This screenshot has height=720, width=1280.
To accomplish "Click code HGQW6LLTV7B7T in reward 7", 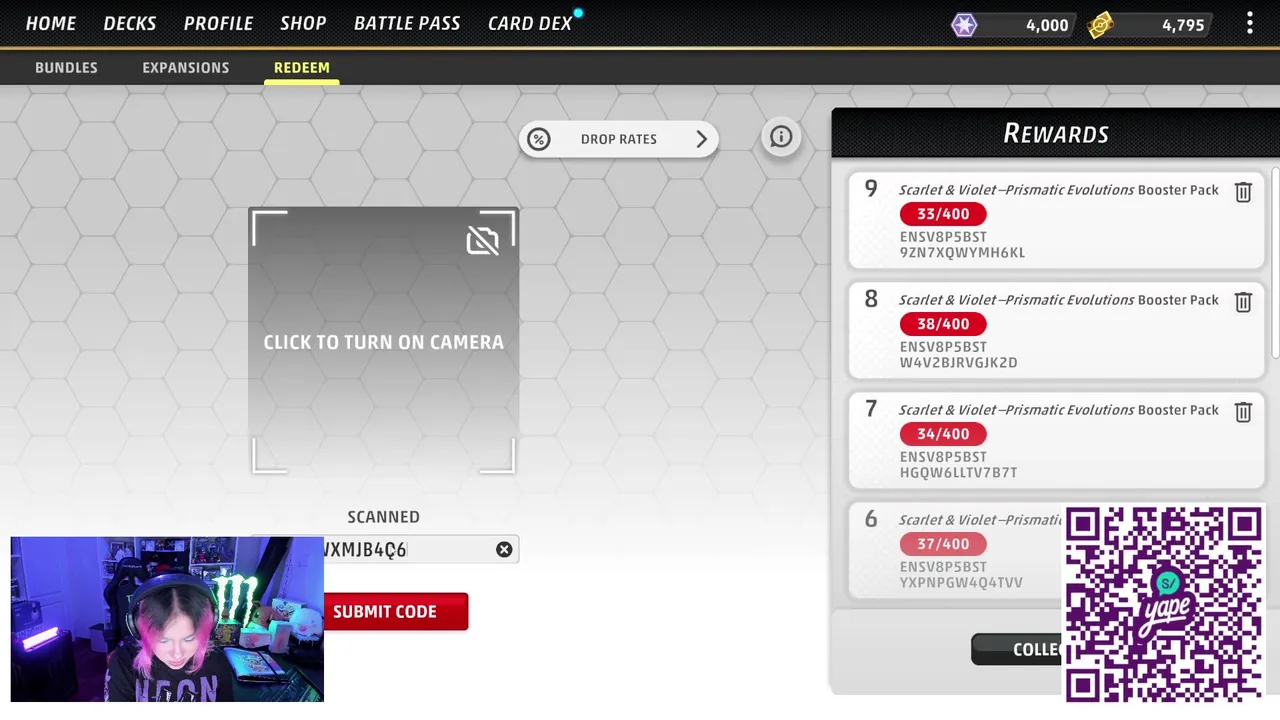I will pyautogui.click(x=958, y=473).
